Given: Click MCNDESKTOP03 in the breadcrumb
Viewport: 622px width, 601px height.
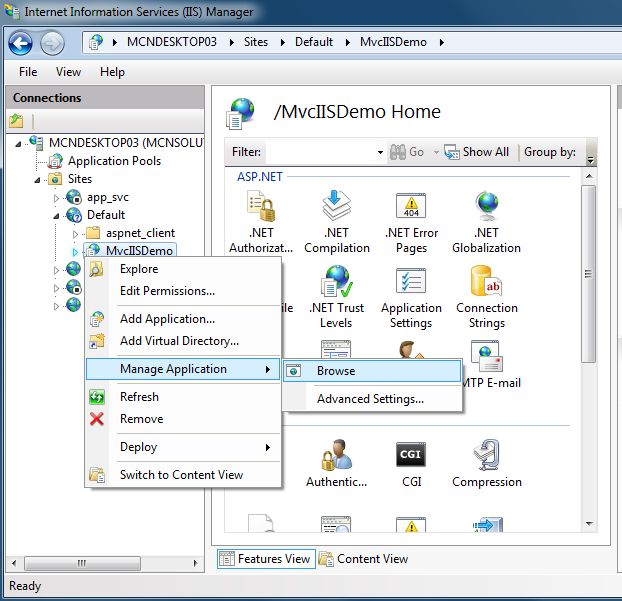Looking at the screenshot, I should [x=171, y=42].
